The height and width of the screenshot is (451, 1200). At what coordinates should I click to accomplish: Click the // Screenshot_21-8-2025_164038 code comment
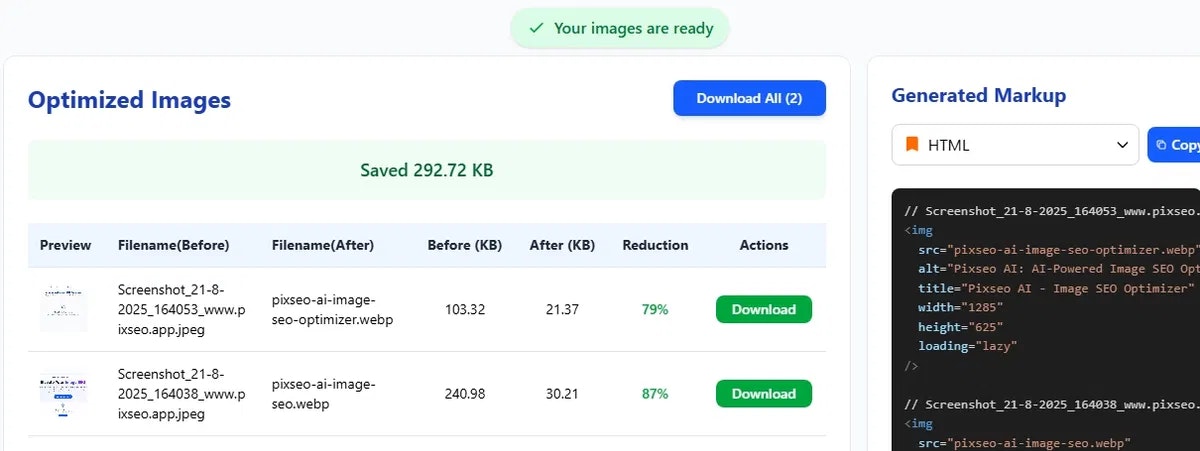(1051, 405)
